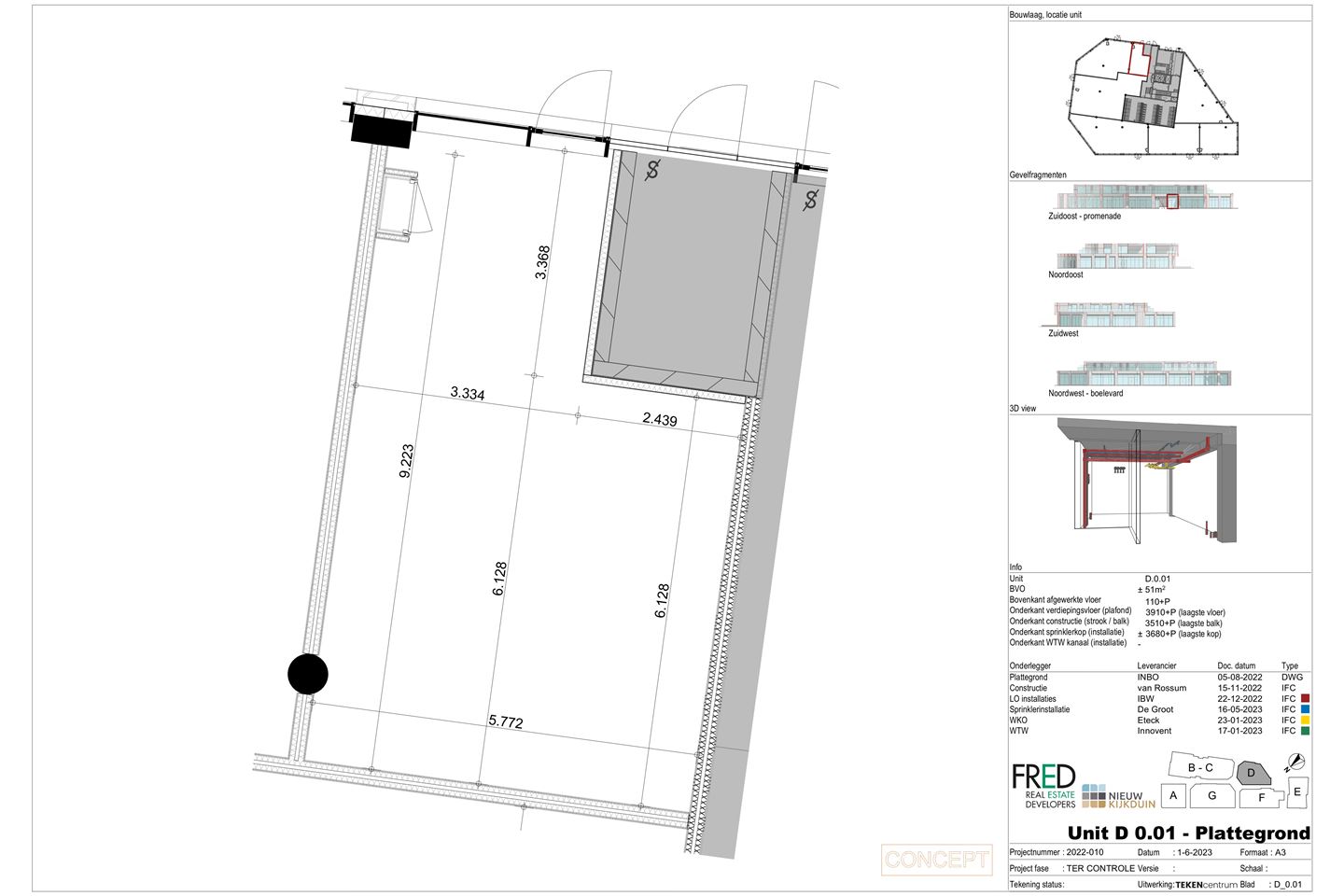The image size is (1344, 896).
Task: Open the Zuidoost - promenade elevation thumbnail
Action: pyautogui.click(x=1144, y=197)
